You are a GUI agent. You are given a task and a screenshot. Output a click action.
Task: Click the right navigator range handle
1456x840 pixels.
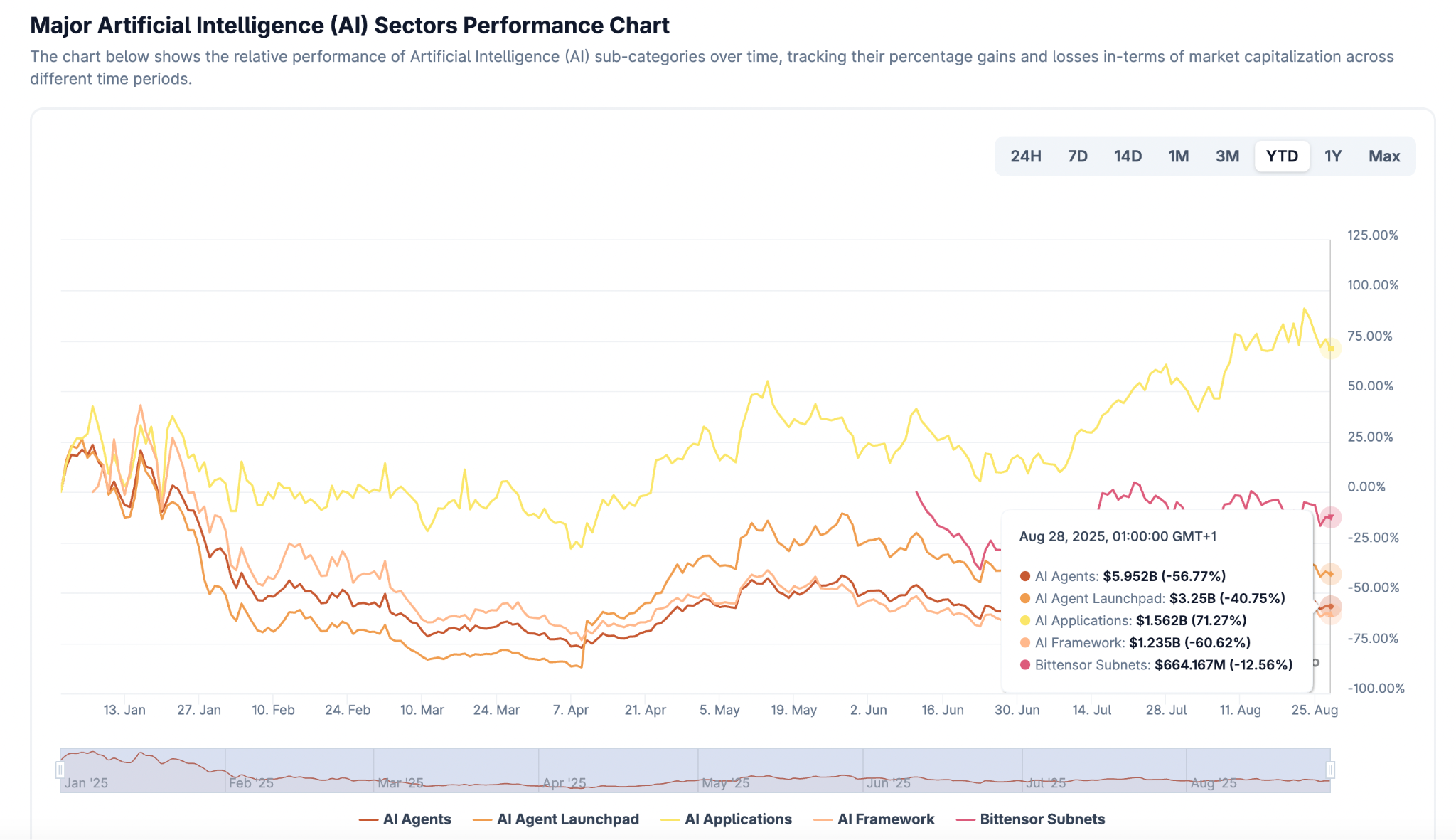pos(1330,770)
